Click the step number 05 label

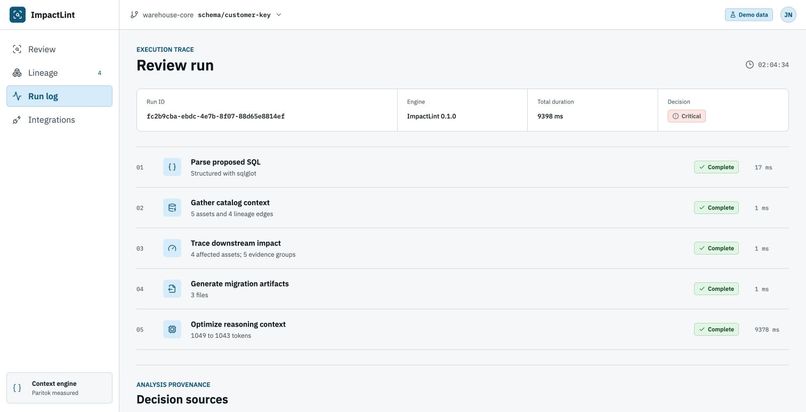tap(140, 330)
